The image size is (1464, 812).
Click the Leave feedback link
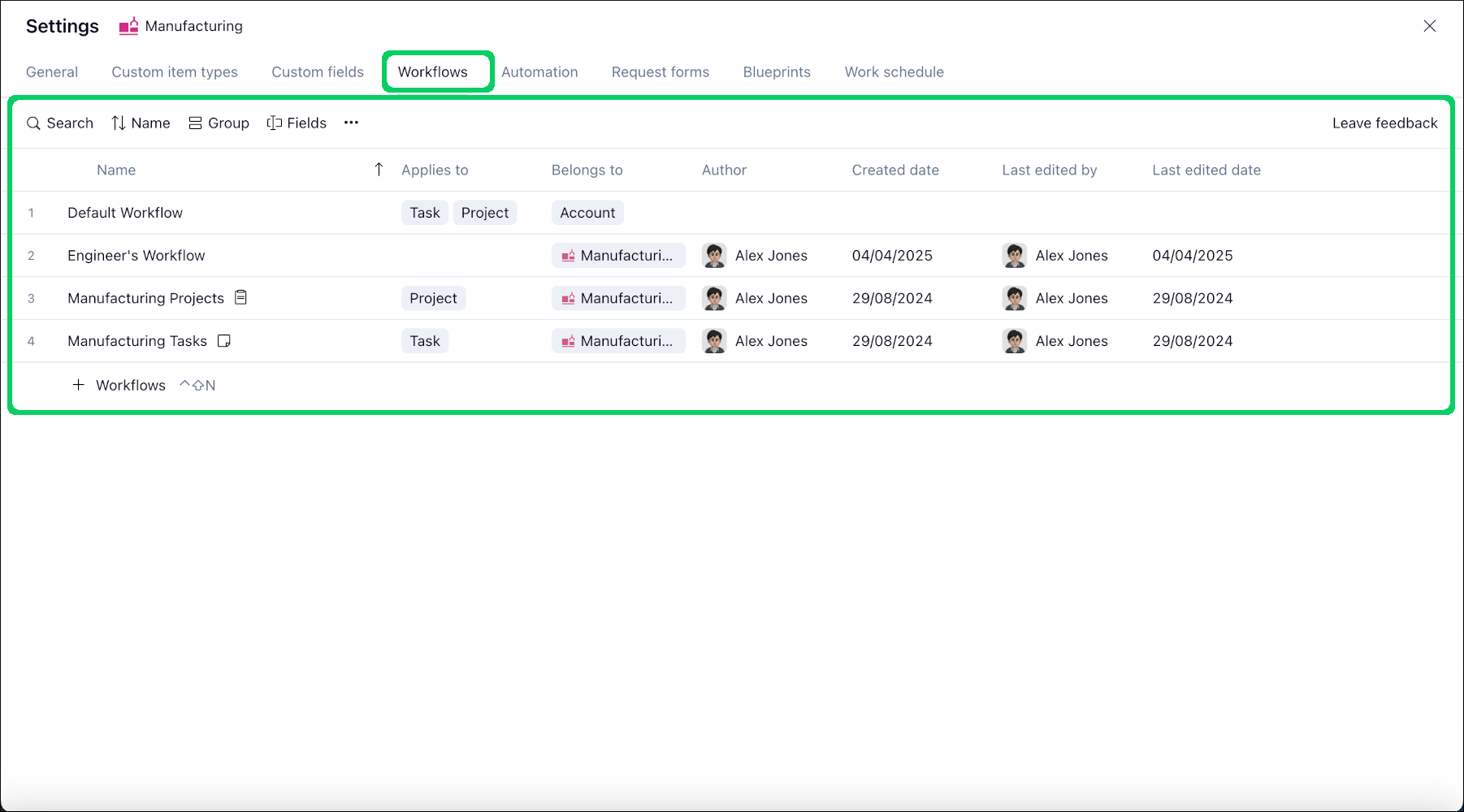pyautogui.click(x=1384, y=123)
